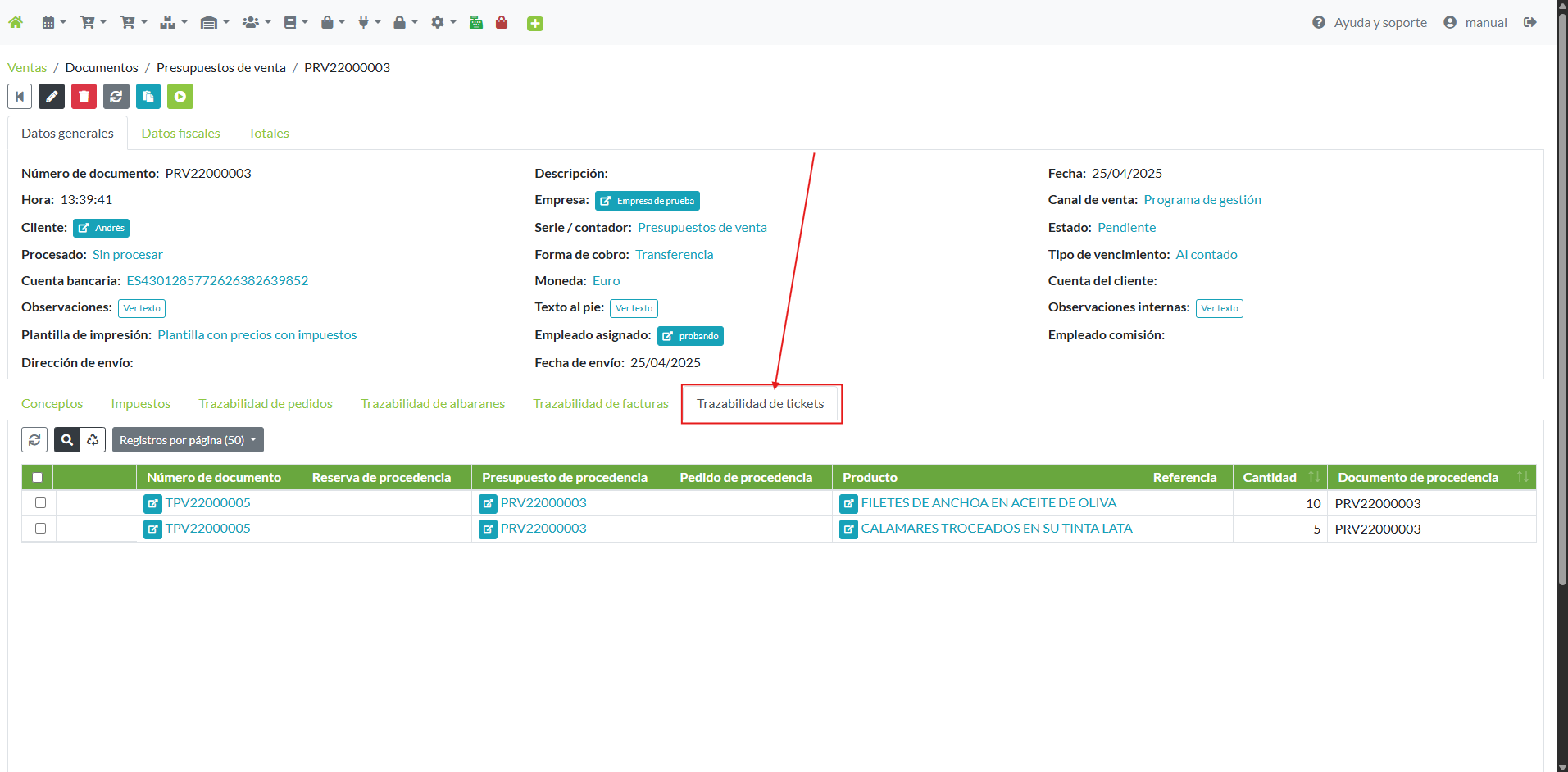This screenshot has height=772, width=1568.
Task: Click the blue duplicate document icon
Action: pyautogui.click(x=148, y=97)
